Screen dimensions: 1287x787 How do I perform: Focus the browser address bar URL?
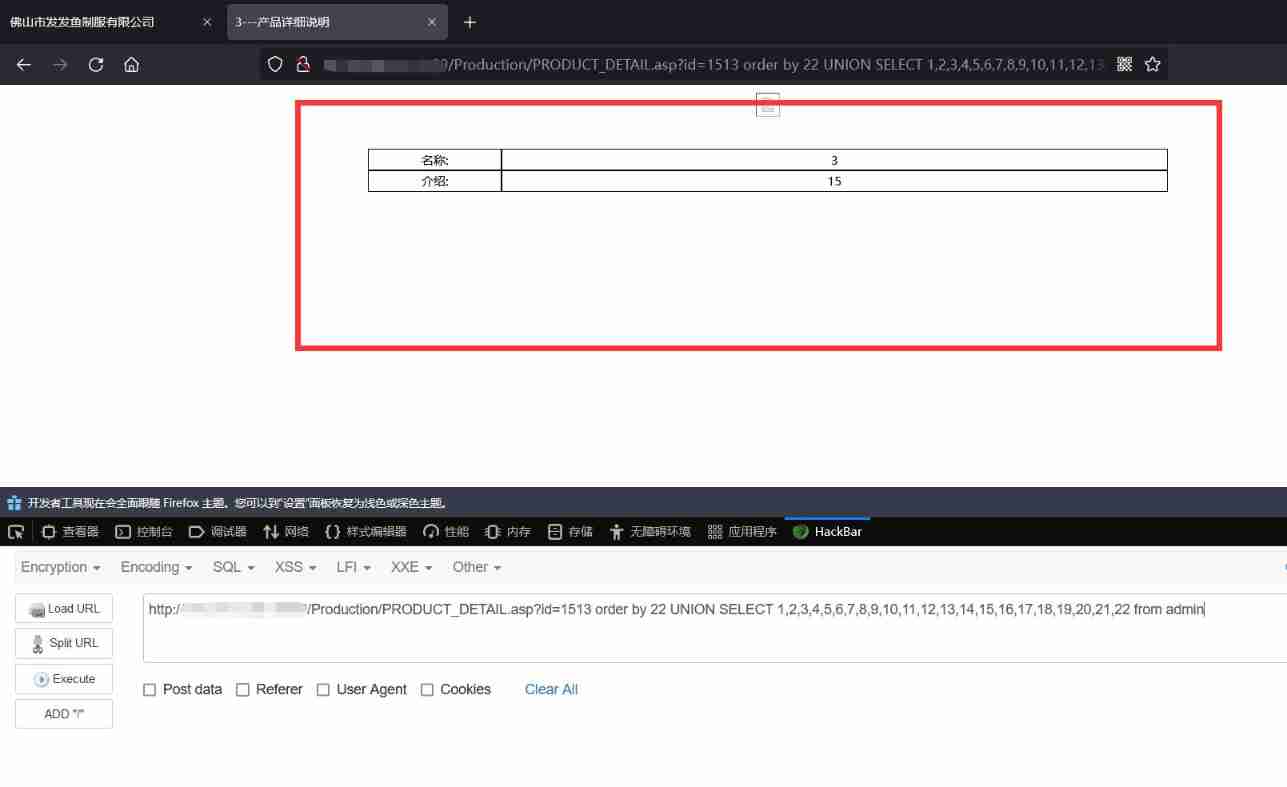715,64
